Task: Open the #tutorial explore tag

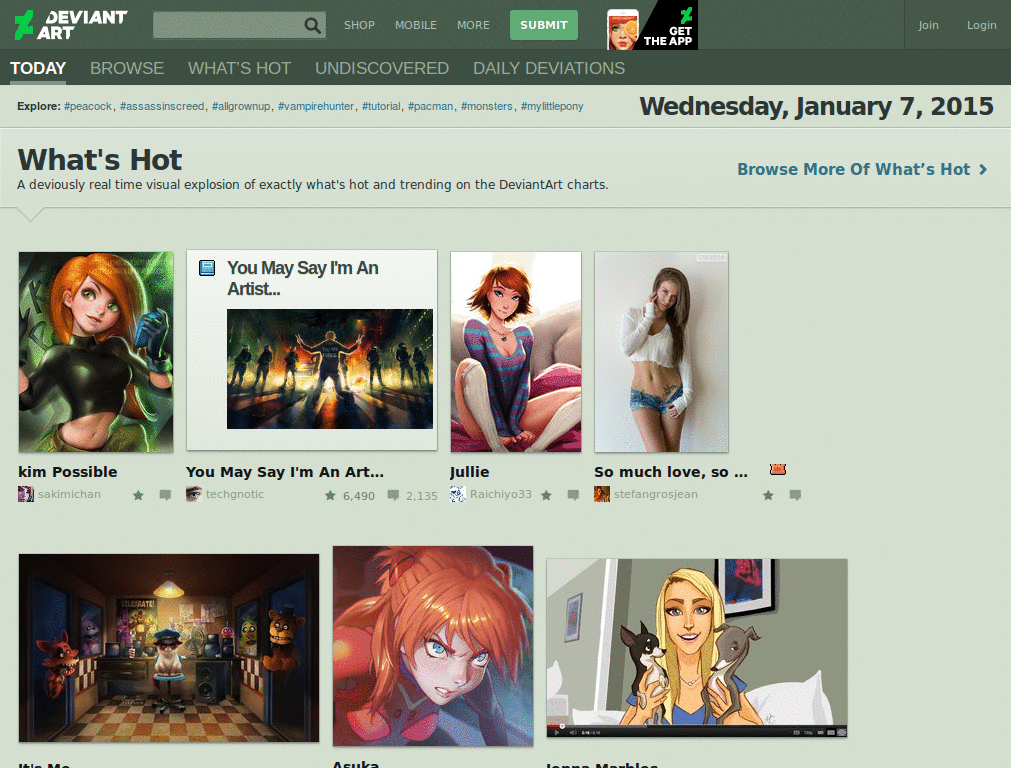Action: [x=381, y=106]
